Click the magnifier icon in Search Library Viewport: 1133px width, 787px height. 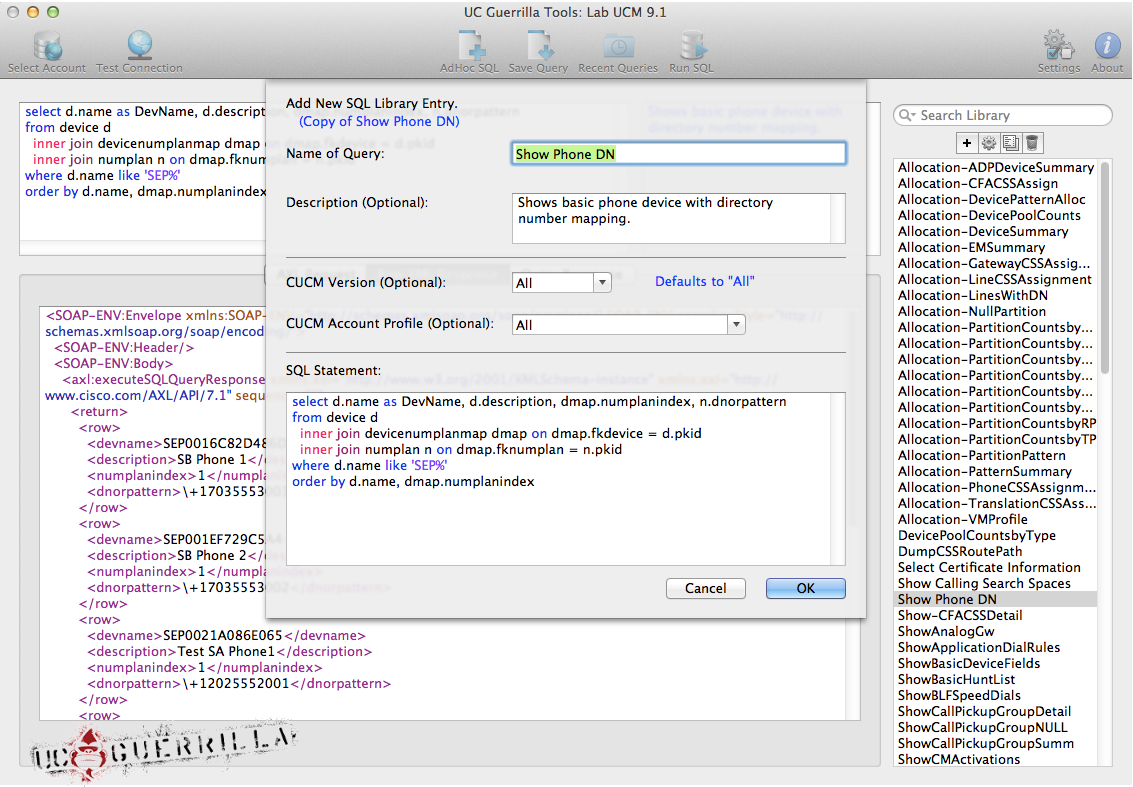coord(907,116)
